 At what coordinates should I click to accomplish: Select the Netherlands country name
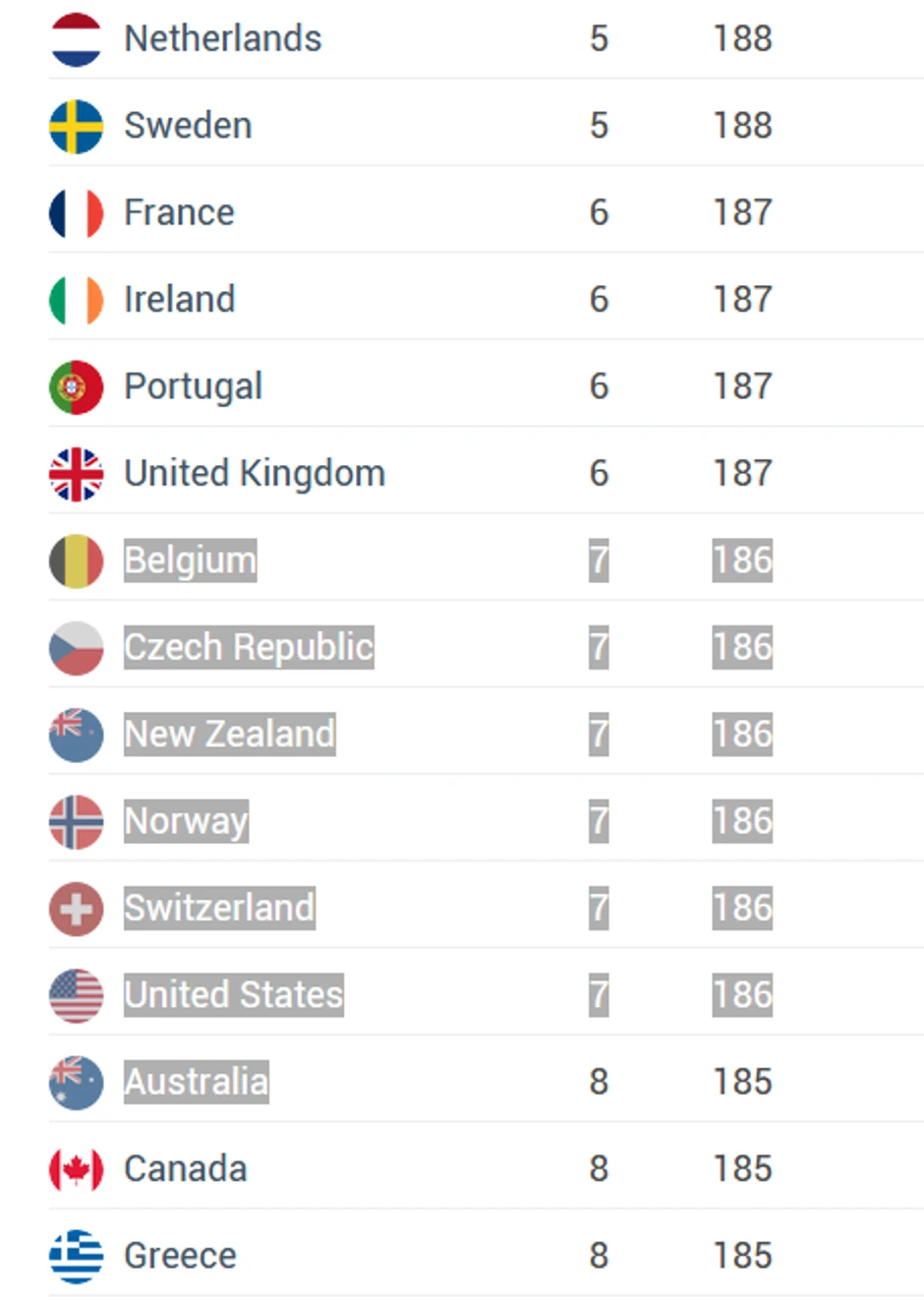[x=222, y=39]
